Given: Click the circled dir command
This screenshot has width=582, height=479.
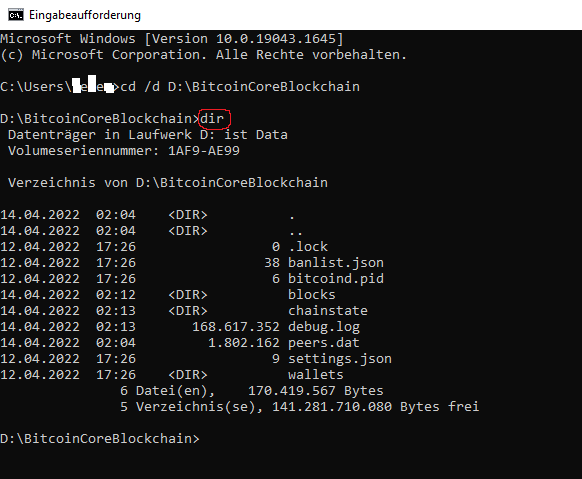Looking at the screenshot, I should click(x=212, y=119).
